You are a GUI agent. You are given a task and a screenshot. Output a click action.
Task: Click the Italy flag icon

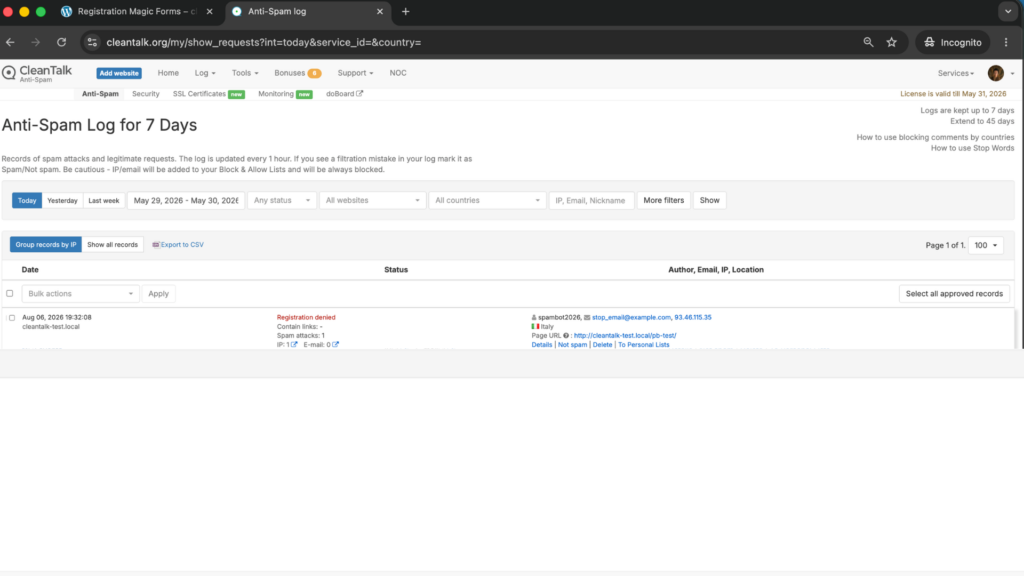coord(535,327)
